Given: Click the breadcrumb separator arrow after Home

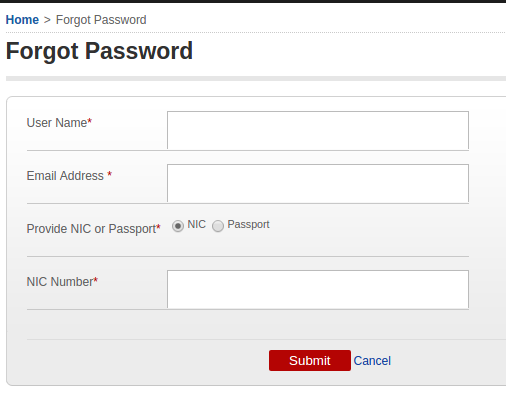Looking at the screenshot, I should [47, 20].
